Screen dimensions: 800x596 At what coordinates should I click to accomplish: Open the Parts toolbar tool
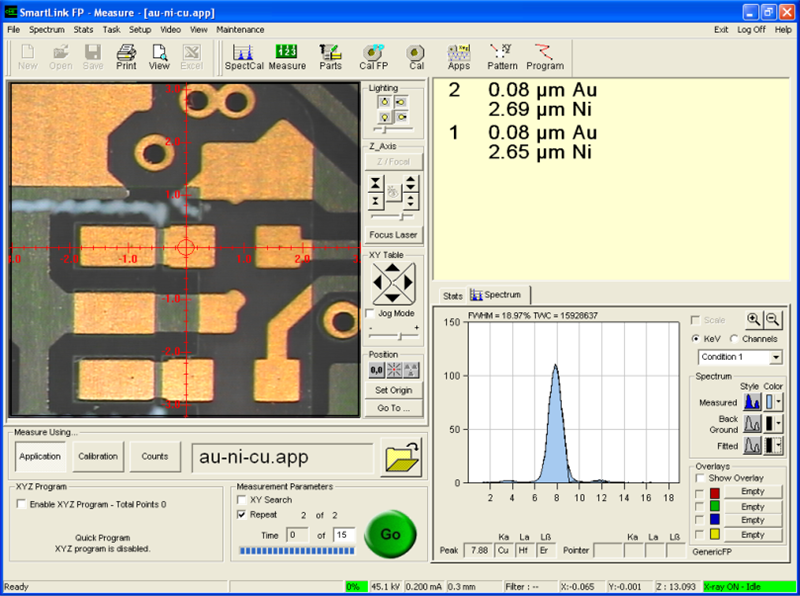[330, 56]
